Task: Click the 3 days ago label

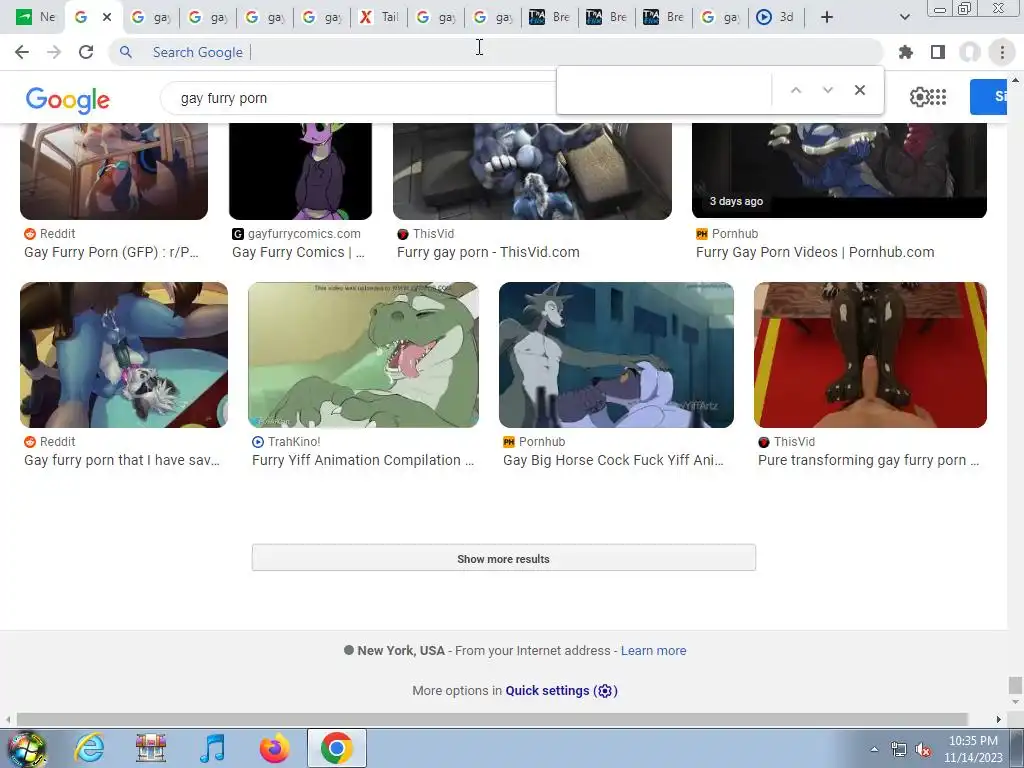Action: (x=736, y=201)
